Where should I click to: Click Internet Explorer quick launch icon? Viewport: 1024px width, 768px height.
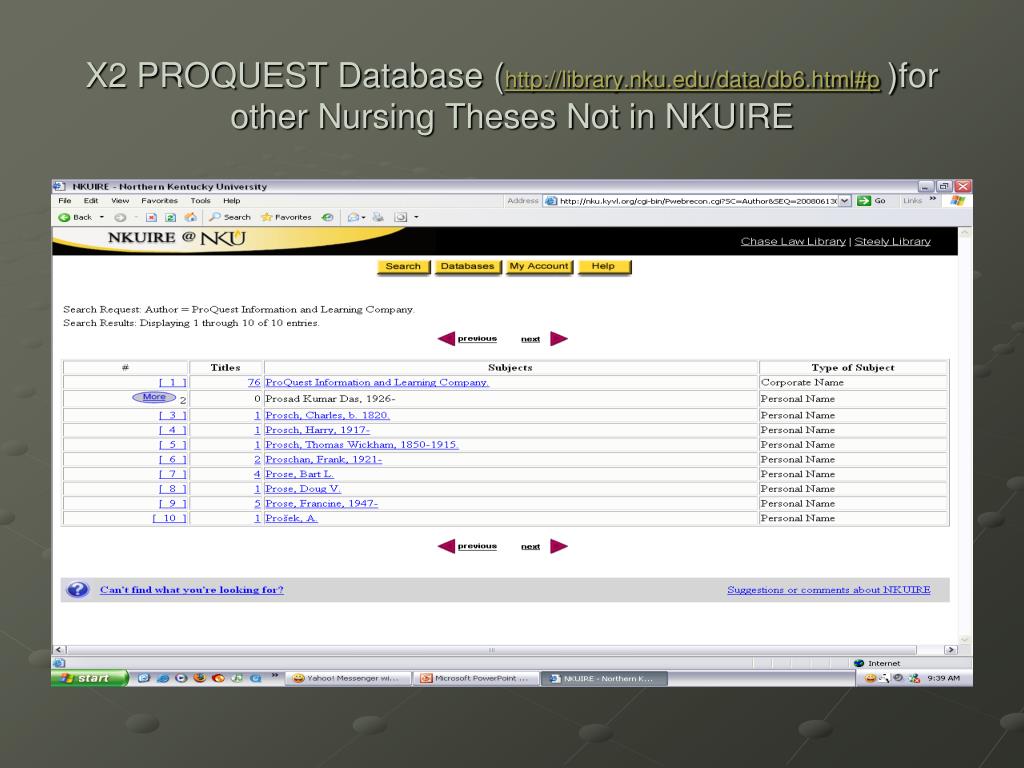pos(163,678)
